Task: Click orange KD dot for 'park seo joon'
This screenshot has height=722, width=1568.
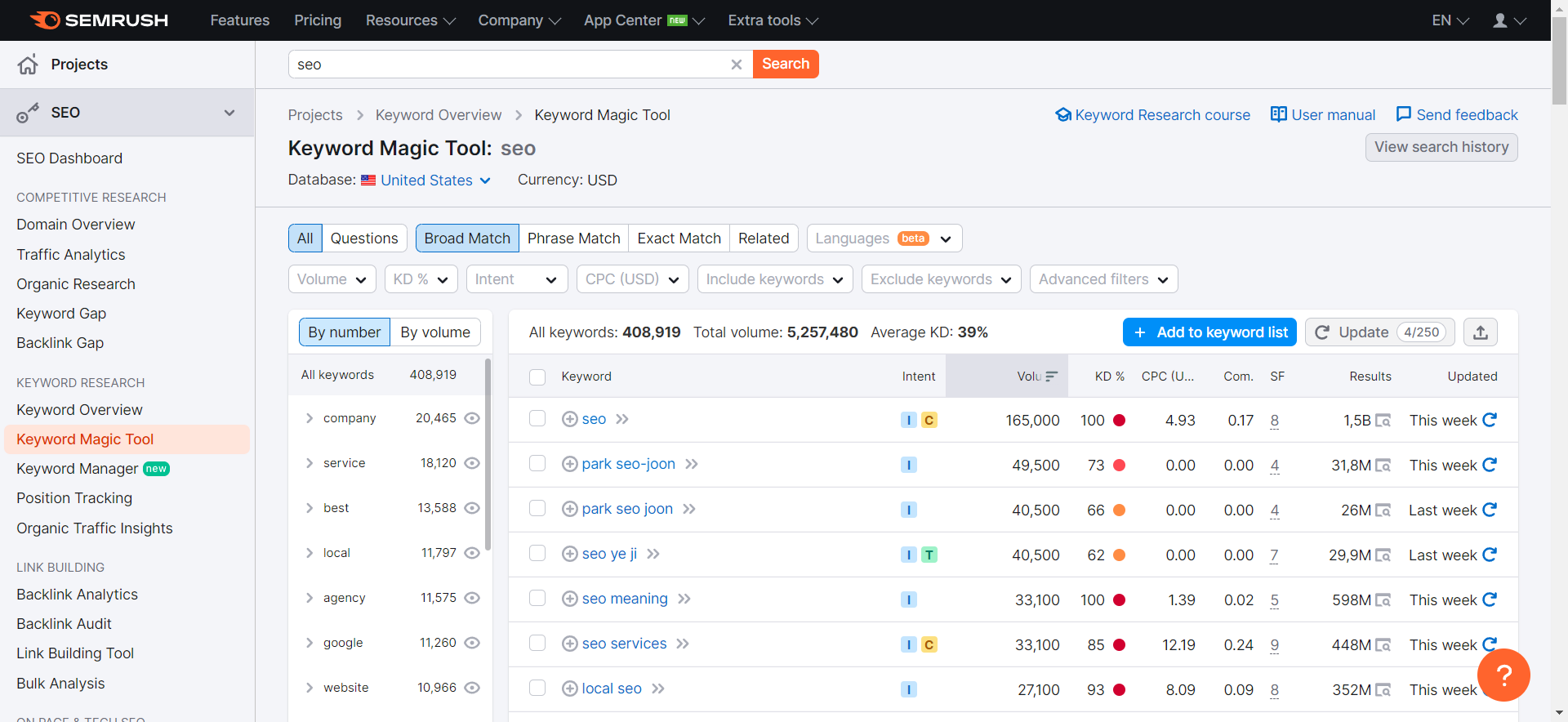Action: [1120, 510]
